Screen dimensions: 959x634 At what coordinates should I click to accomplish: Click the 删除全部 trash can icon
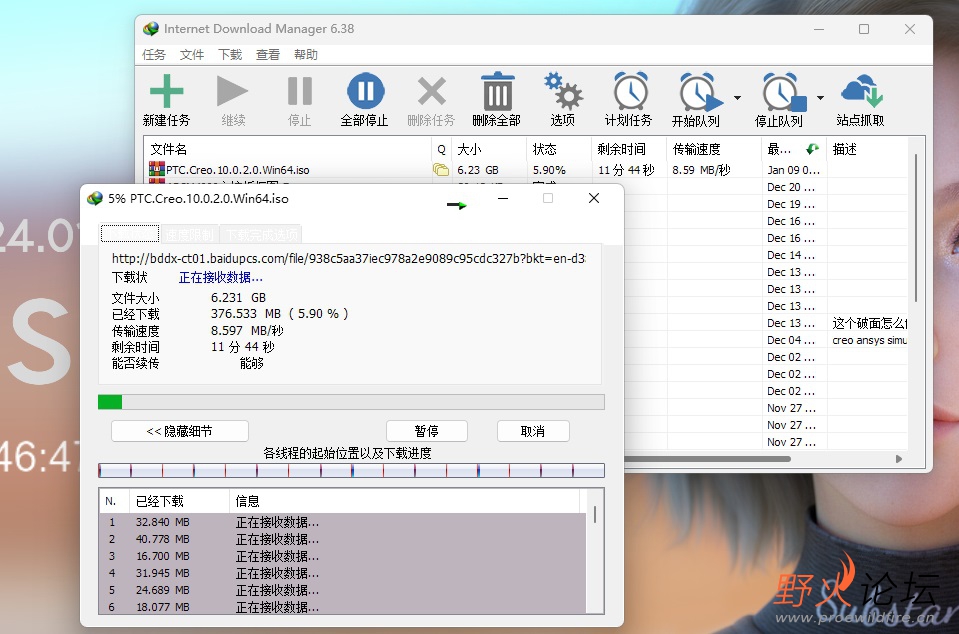[498, 91]
